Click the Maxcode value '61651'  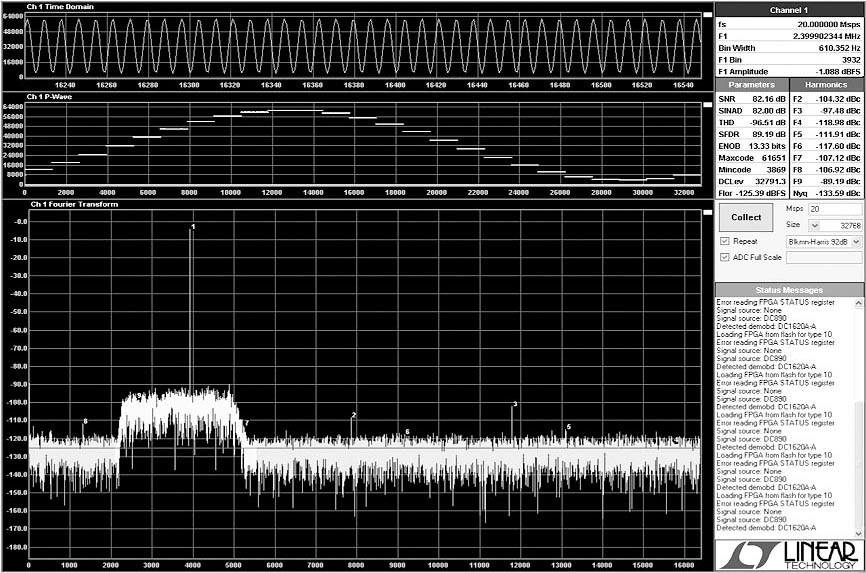pos(774,158)
